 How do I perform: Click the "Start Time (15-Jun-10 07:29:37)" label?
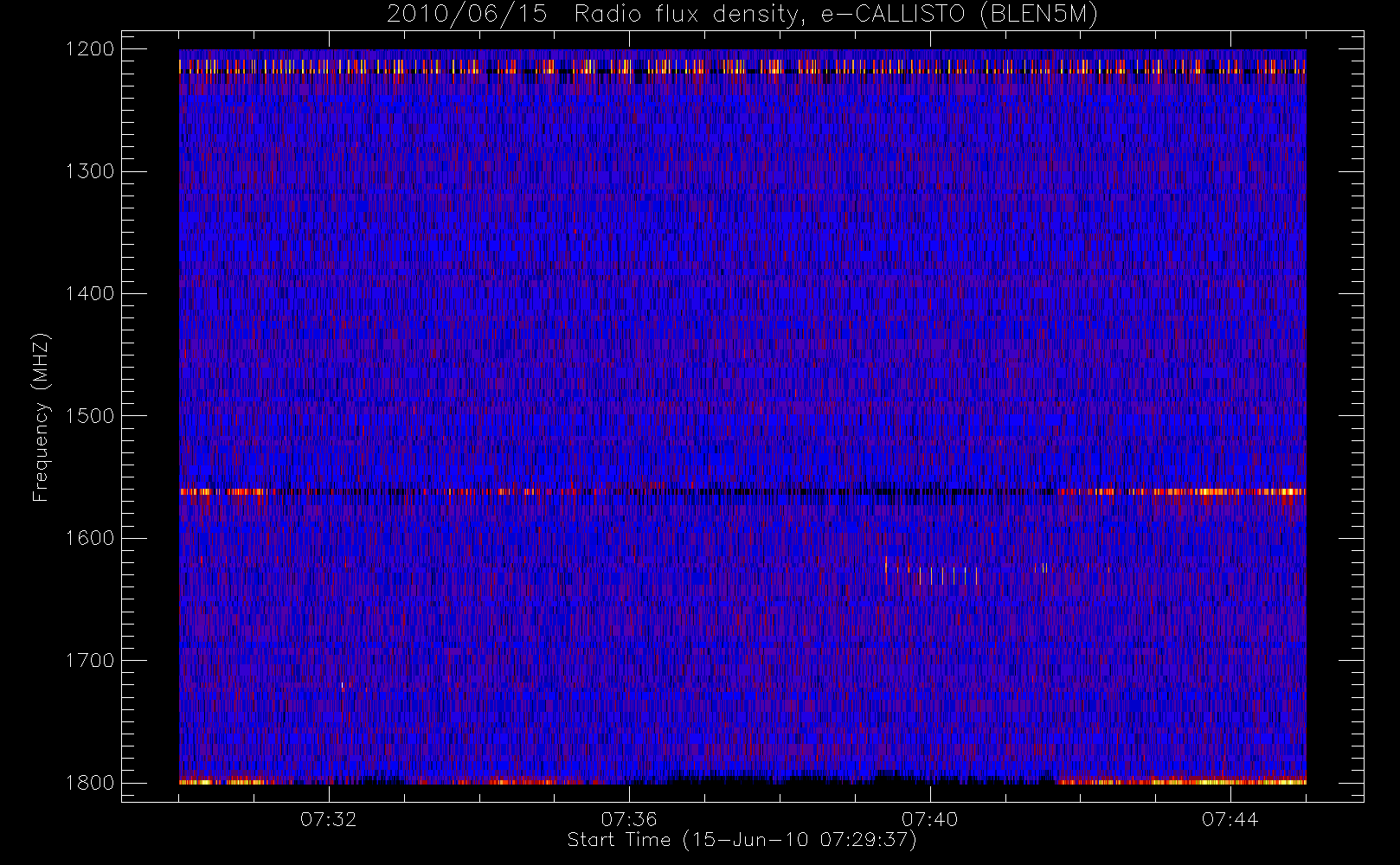tap(742, 840)
